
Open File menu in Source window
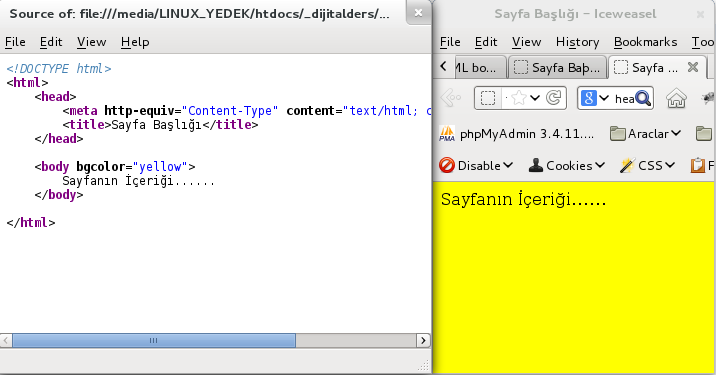pos(15,42)
